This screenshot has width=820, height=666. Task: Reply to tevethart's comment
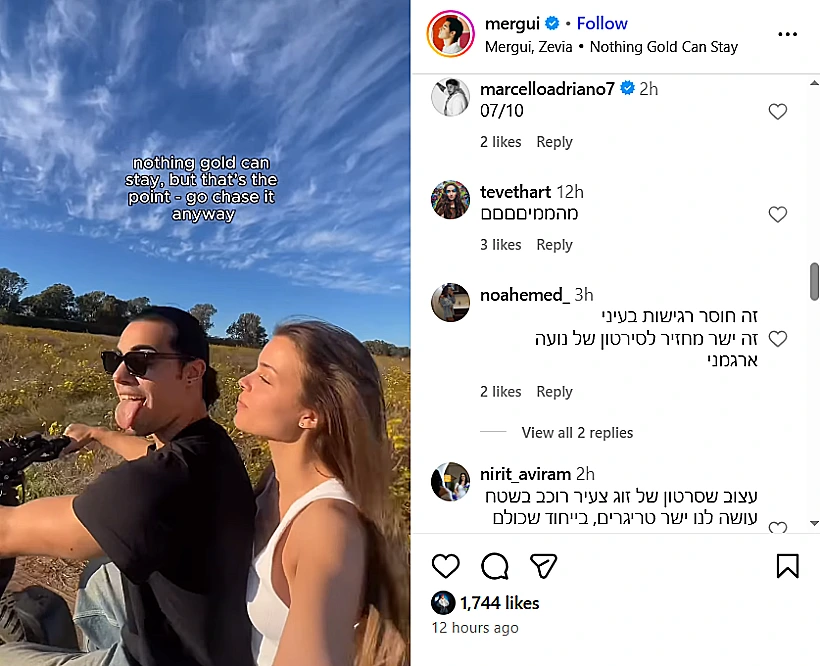point(554,245)
